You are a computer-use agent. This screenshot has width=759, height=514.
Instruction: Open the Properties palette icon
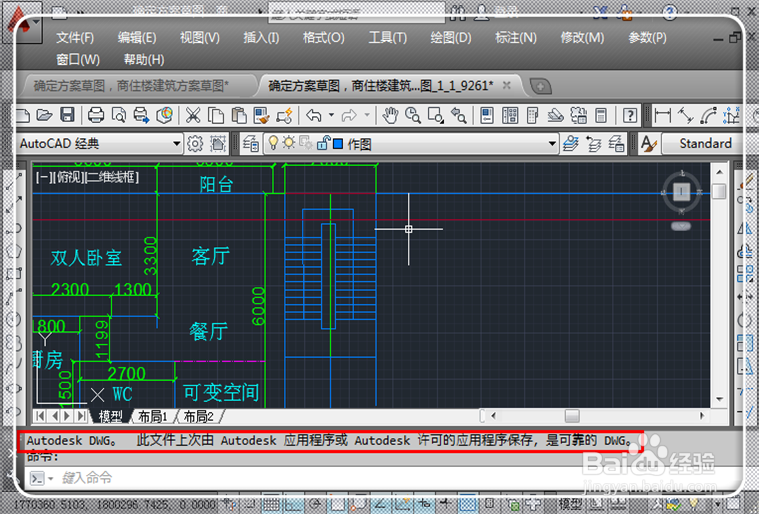pos(487,115)
